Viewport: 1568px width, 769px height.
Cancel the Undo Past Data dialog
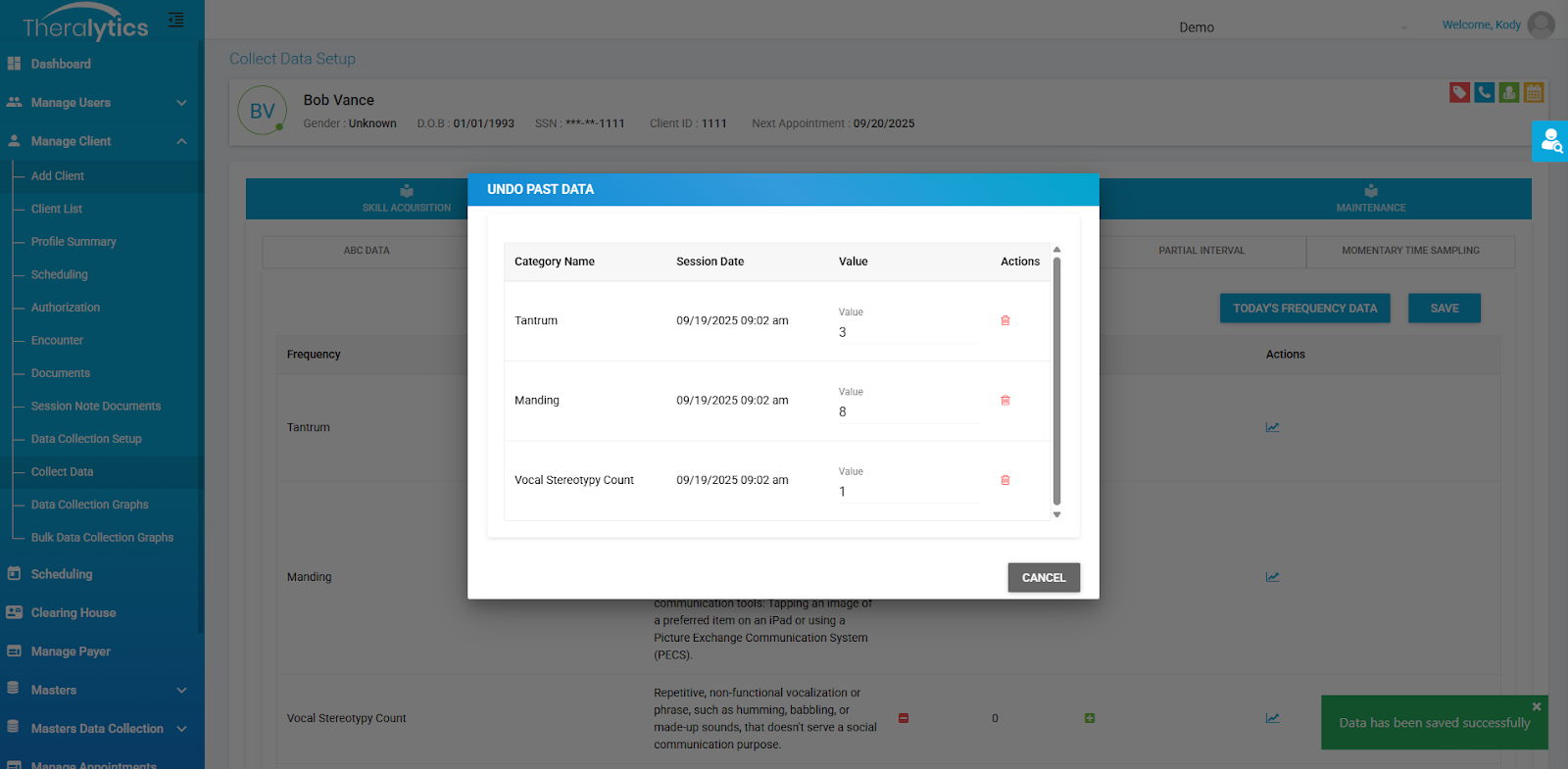[1044, 578]
